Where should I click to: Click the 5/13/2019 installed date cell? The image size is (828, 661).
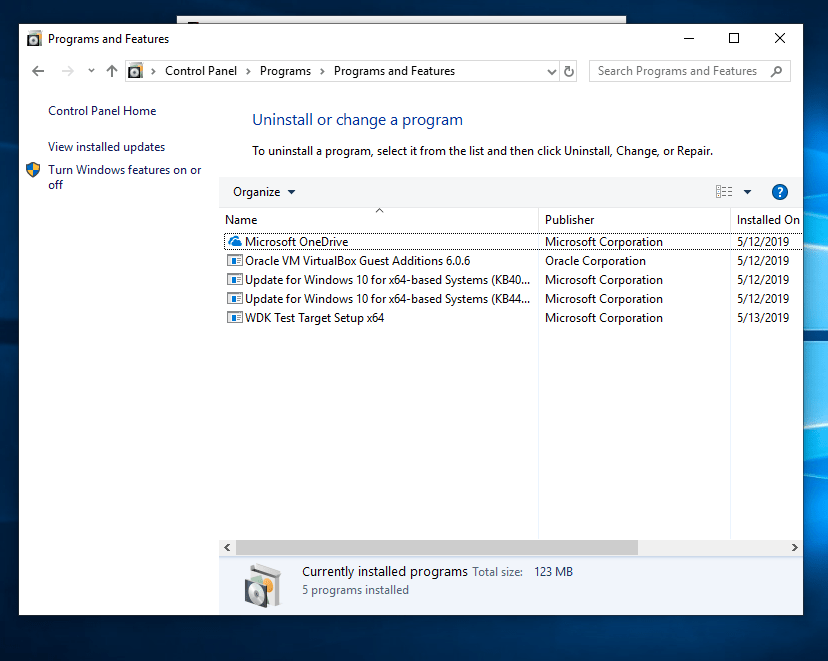[x=763, y=318]
